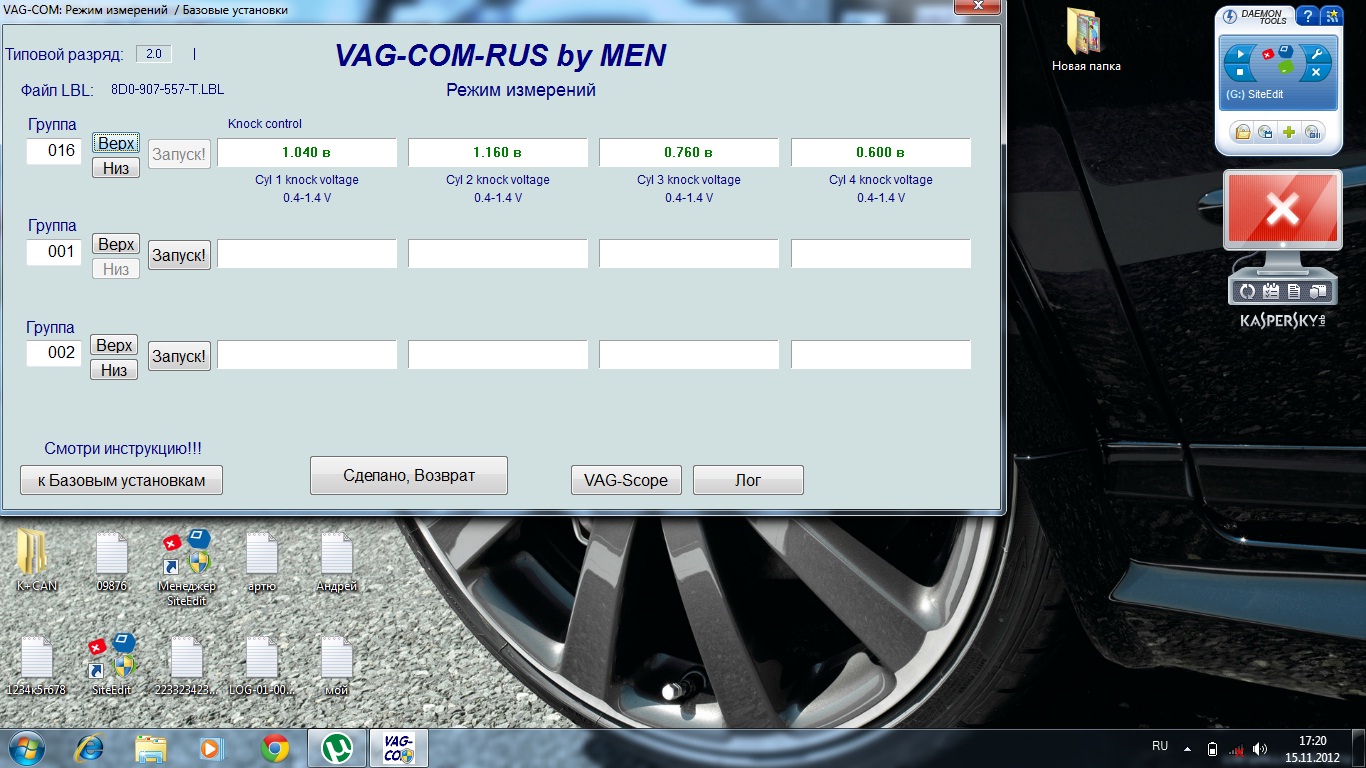The width and height of the screenshot is (1366, 768).
Task: Click the Daemon Tools wrench settings icon
Action: 1316,55
